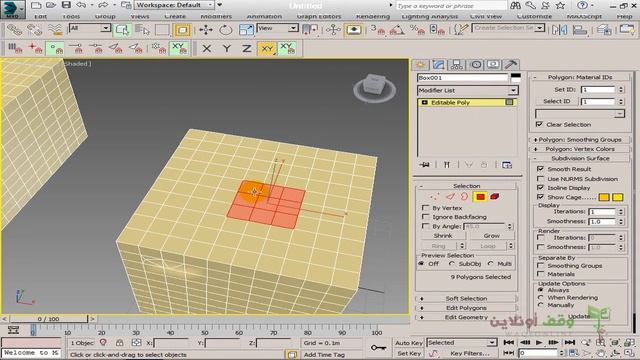The image size is (640, 360).
Task: Select Vertex sub-object level
Action: pos(435,197)
